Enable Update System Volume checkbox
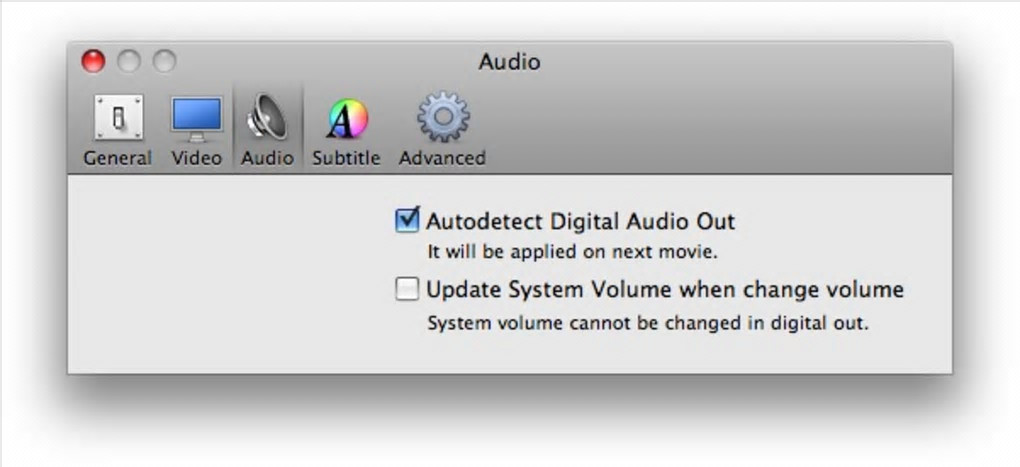Image resolution: width=1020 pixels, height=467 pixels. (407, 290)
